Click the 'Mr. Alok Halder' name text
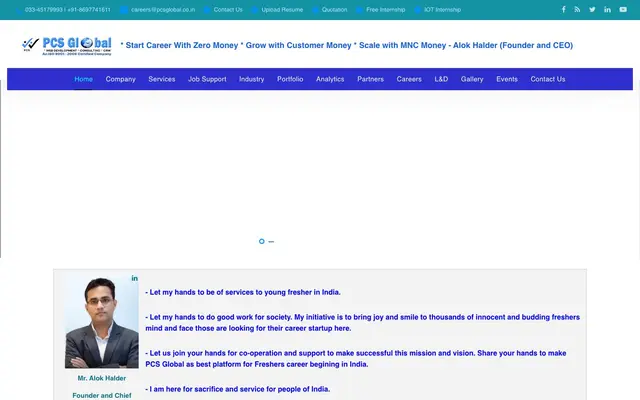This screenshot has height=400, width=640. (102, 378)
